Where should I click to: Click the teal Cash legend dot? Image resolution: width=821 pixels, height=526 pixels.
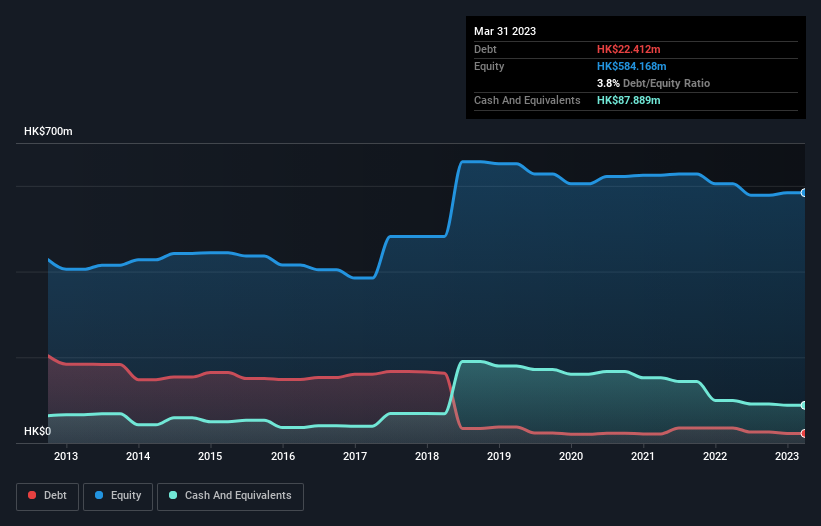[x=173, y=495]
